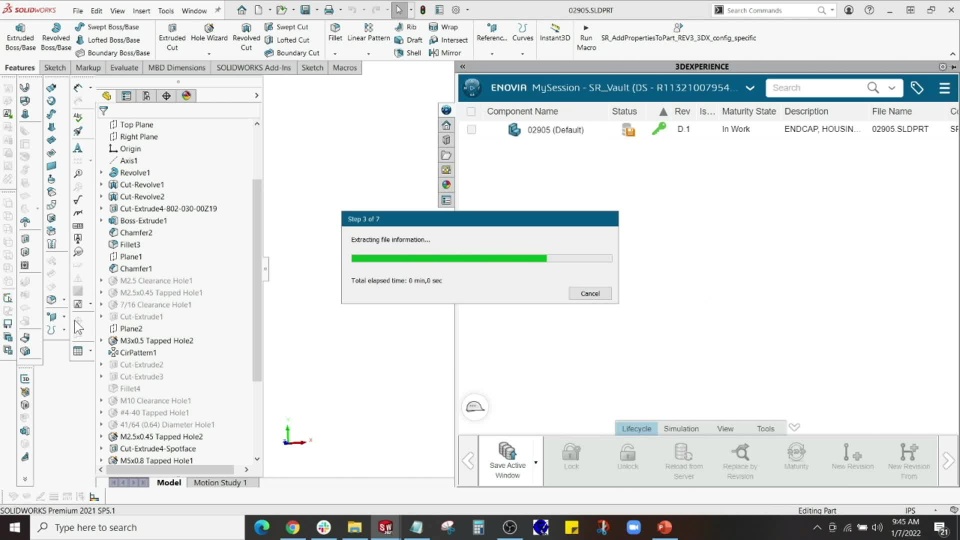
Task: Cancel the file extraction dialog
Action: (x=590, y=293)
